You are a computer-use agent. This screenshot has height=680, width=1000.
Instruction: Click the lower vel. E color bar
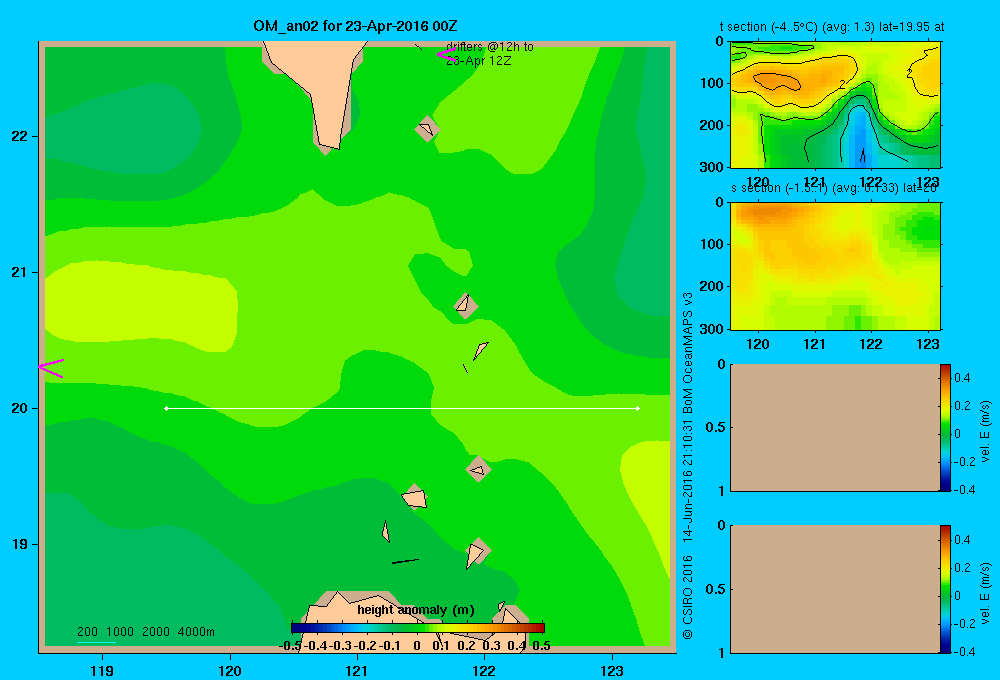point(945,589)
